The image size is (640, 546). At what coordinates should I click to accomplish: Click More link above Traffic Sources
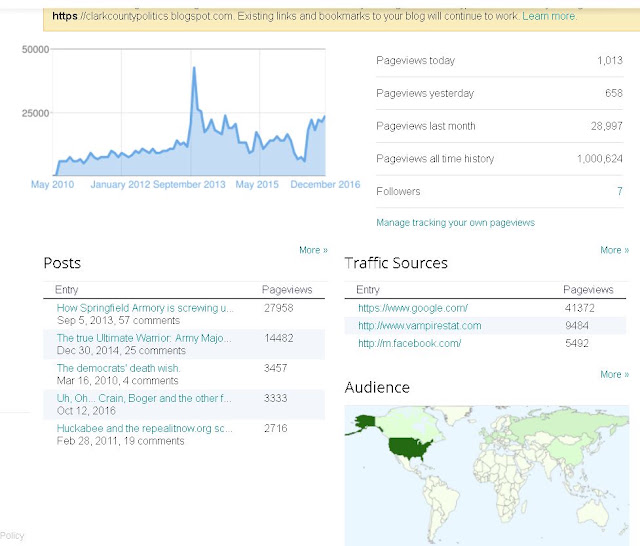click(614, 250)
